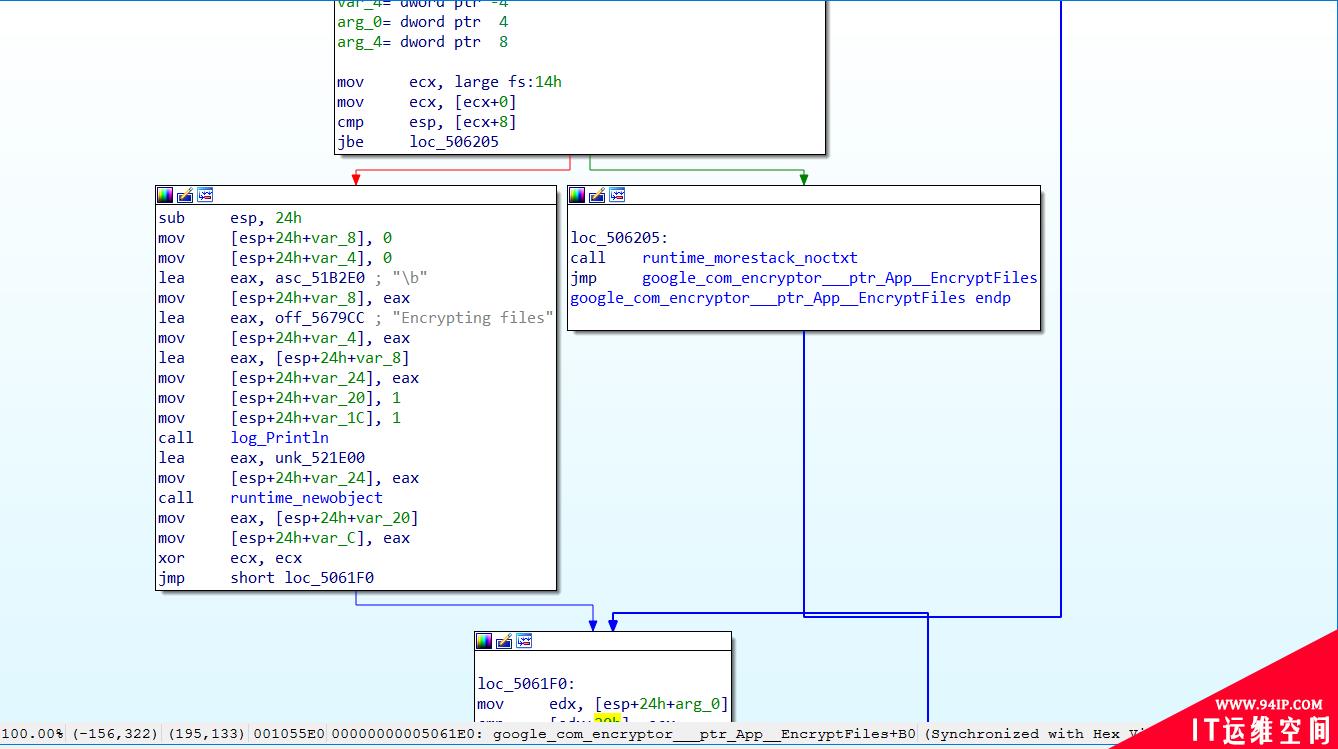The width and height of the screenshot is (1338, 749).
Task: Click the sub esp, 24h instruction
Action: (230, 218)
